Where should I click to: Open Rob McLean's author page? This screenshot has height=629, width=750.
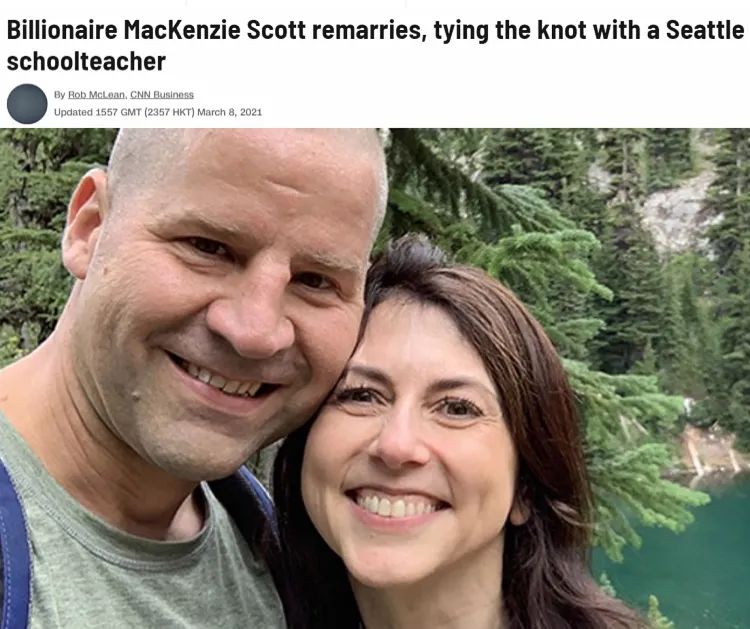coord(97,95)
